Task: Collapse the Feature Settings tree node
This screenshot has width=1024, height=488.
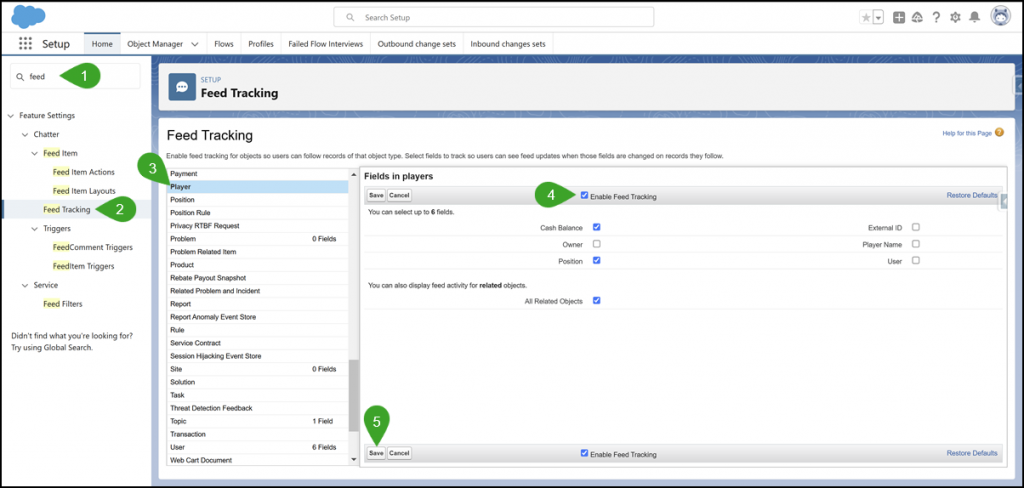Action: point(10,116)
